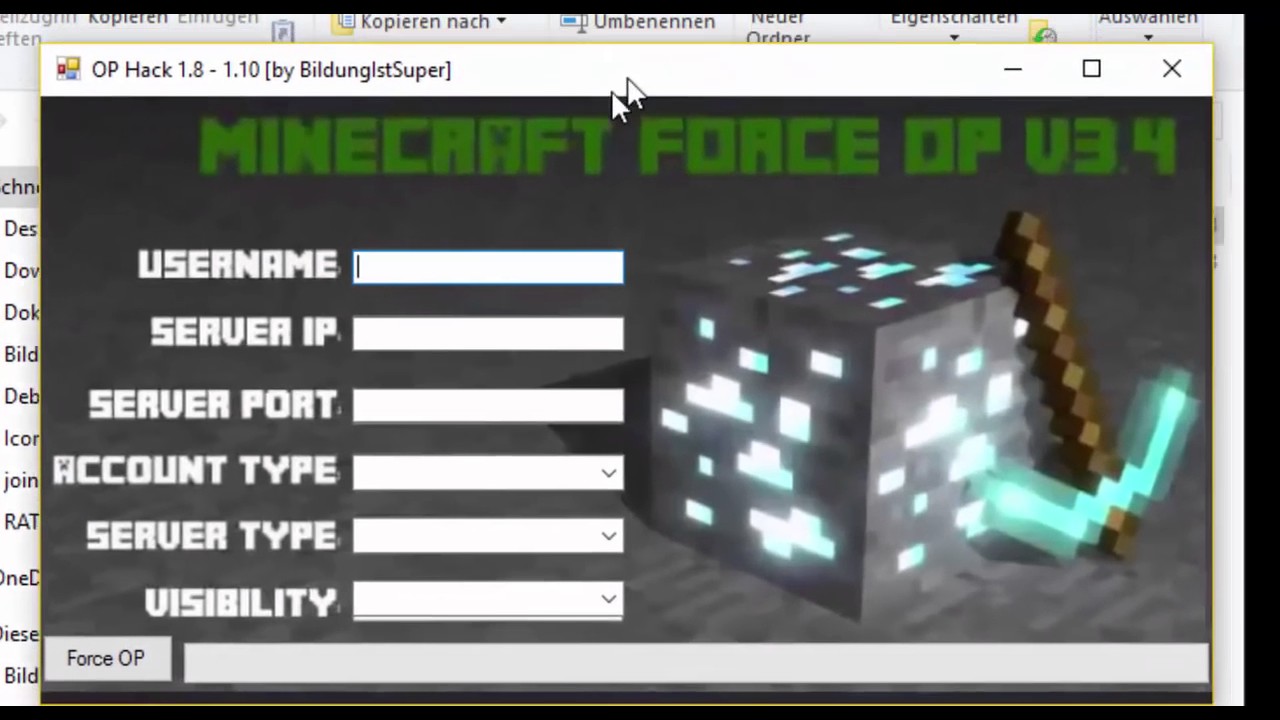The width and height of the screenshot is (1280, 720).
Task: Click 'Kopieren' in the Explorer ribbon
Action: [128, 18]
